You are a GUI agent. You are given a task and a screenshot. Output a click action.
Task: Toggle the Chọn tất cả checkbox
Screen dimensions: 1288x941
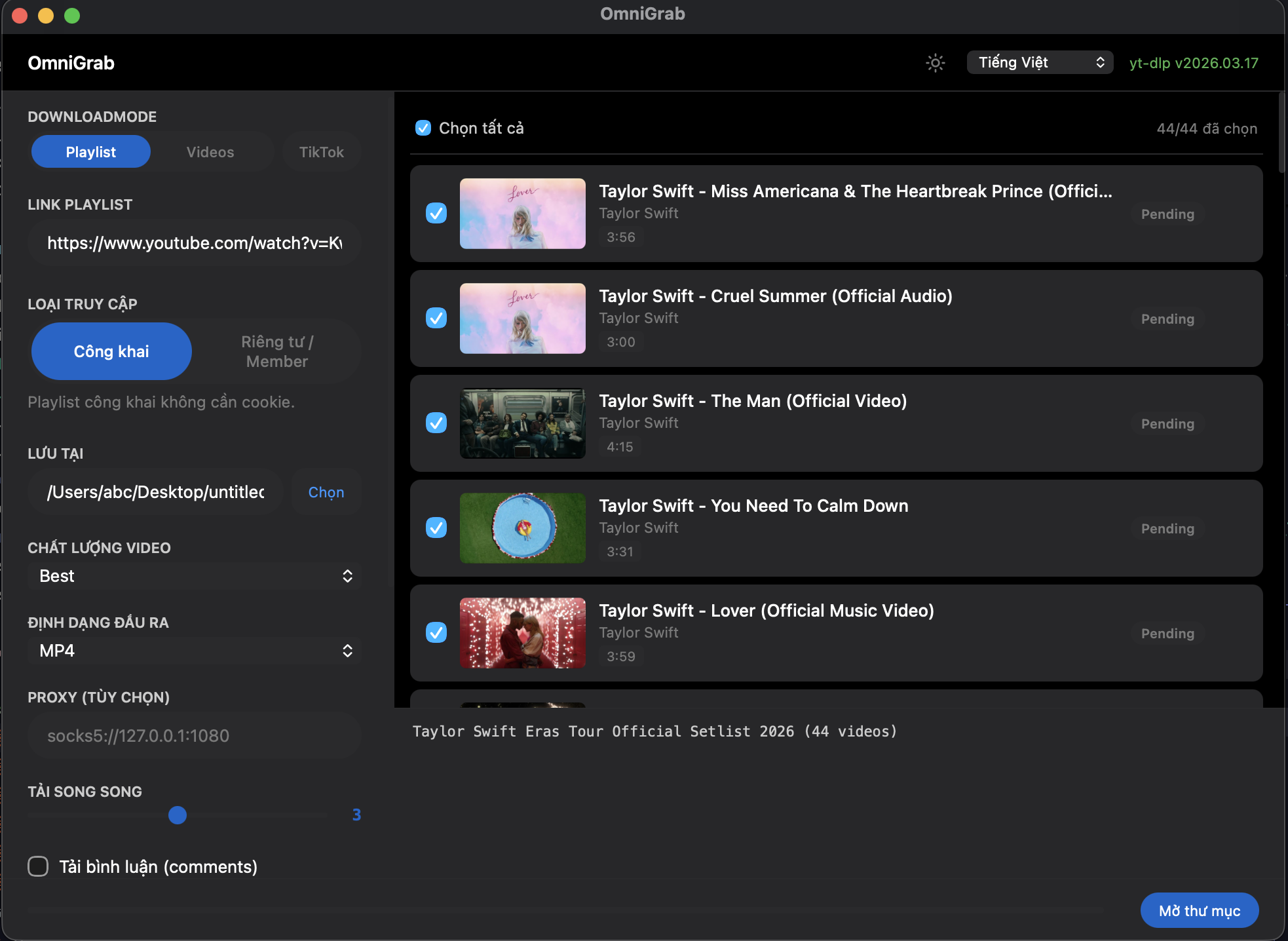pos(423,128)
